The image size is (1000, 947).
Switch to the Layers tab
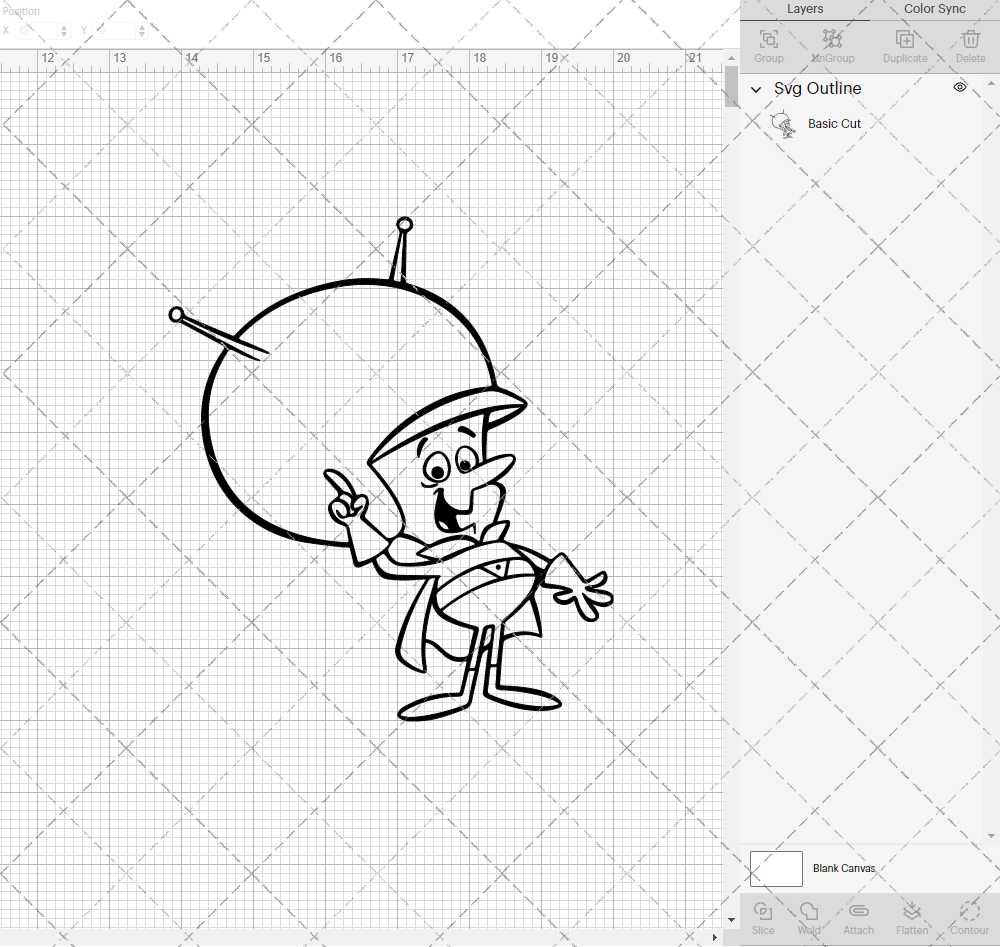[x=805, y=9]
